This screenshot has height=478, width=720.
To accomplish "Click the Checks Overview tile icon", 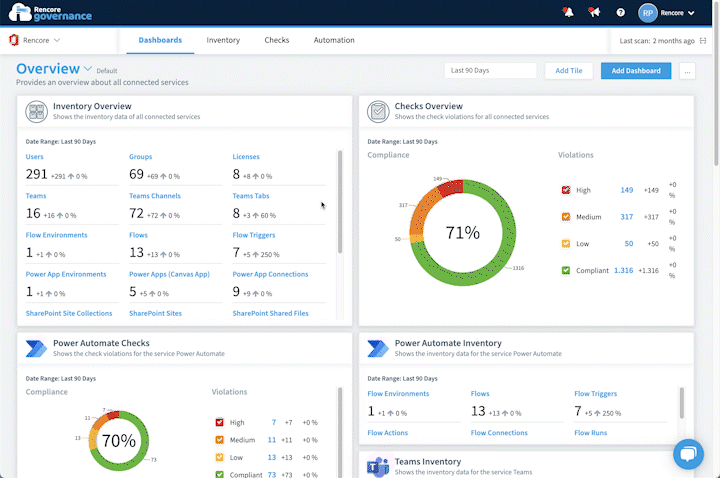I will pyautogui.click(x=378, y=112).
